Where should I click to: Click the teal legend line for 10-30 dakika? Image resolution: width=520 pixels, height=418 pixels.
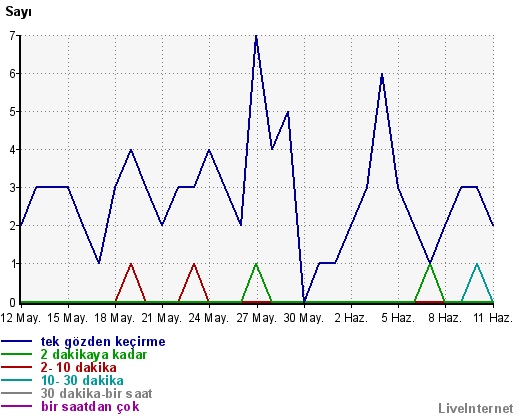[x=16, y=380]
